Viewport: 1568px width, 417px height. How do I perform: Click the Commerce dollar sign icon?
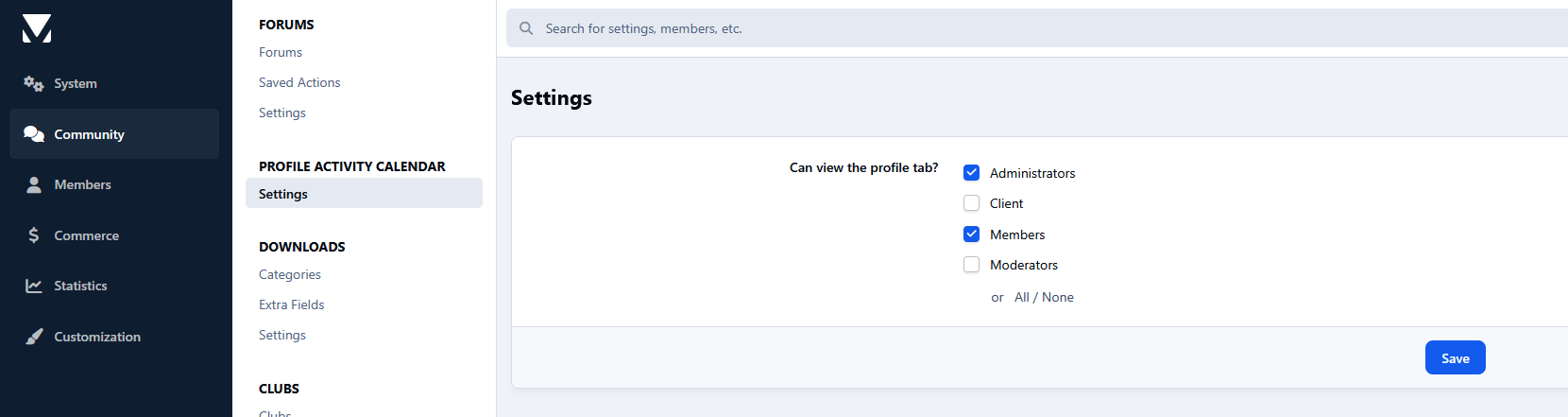34,235
